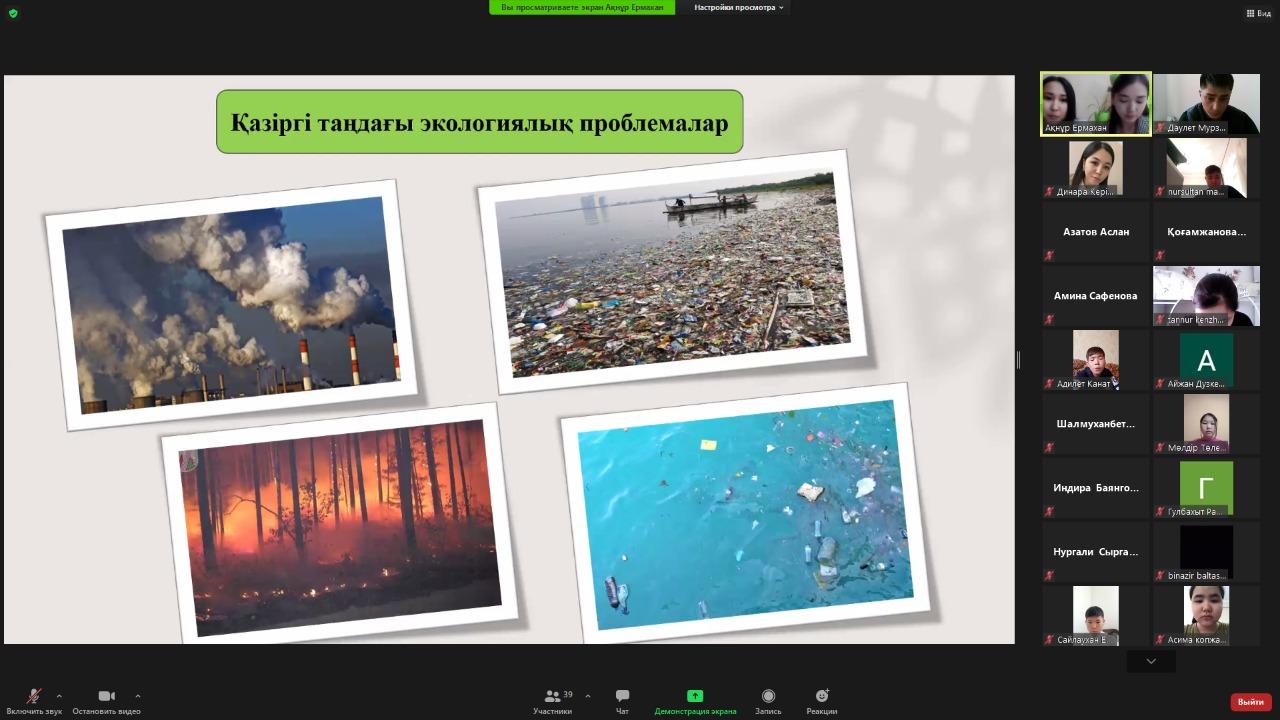The height and width of the screenshot is (720, 1280).
Task: Toggle the Запись recording button
Action: [768, 700]
